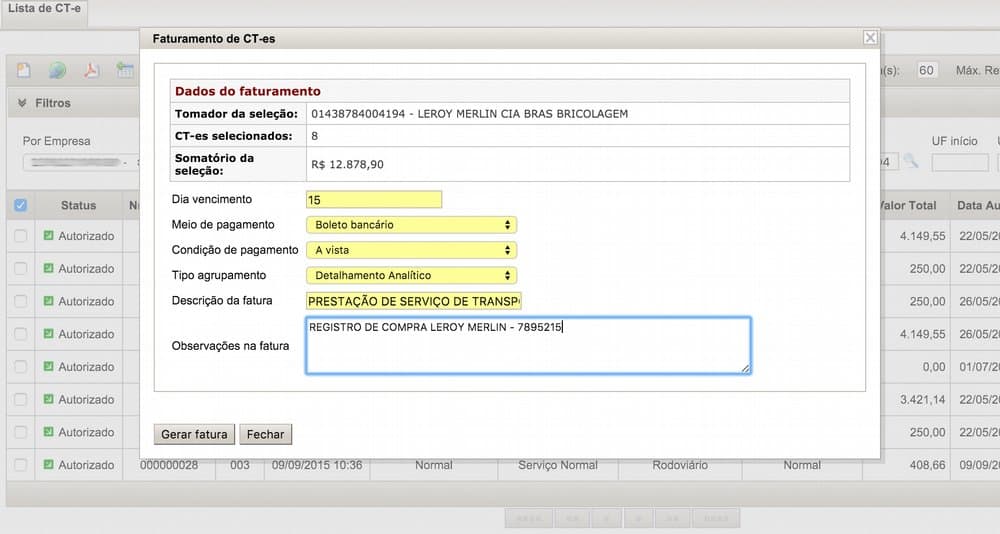Click the date cell 09/09/2015 10:36
Screen dimensions: 1000x534
[x=317, y=465]
